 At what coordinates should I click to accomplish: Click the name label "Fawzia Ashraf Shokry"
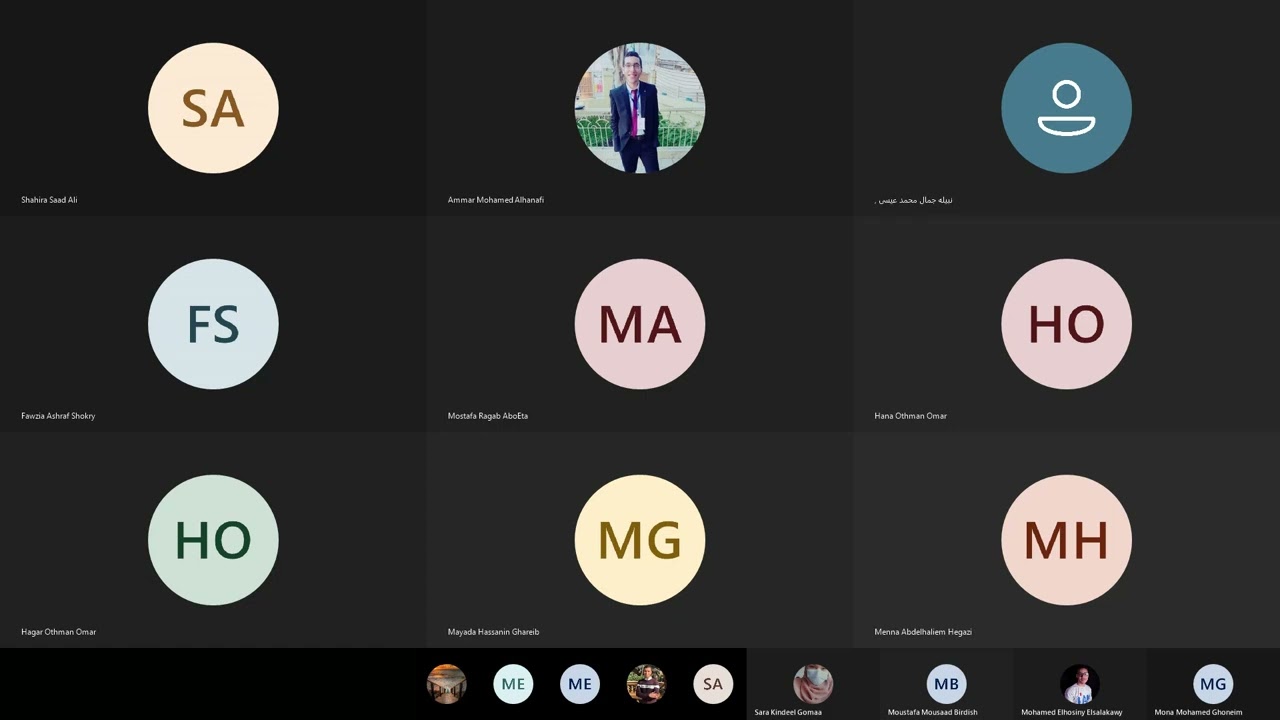(58, 416)
